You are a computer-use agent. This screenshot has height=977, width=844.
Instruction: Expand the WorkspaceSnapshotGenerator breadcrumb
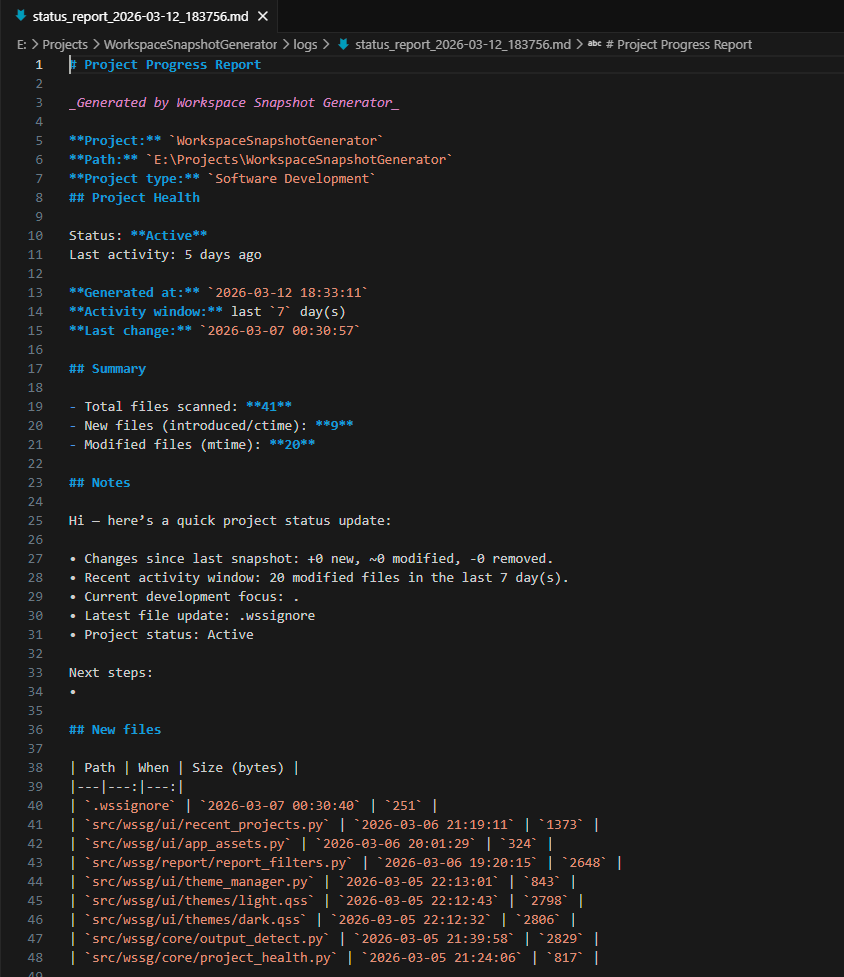[x=190, y=44]
